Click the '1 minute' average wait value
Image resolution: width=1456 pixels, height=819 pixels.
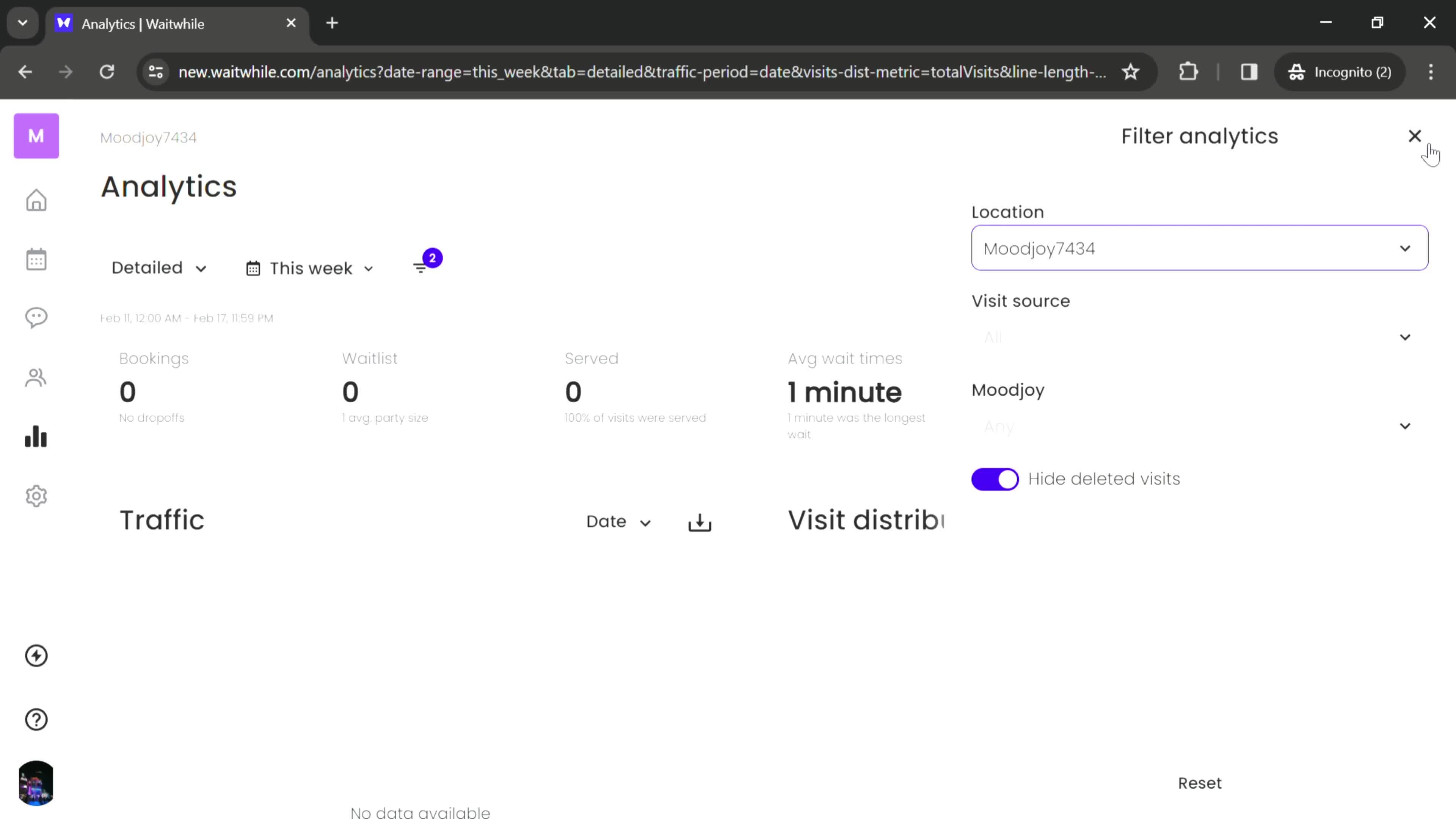[844, 392]
